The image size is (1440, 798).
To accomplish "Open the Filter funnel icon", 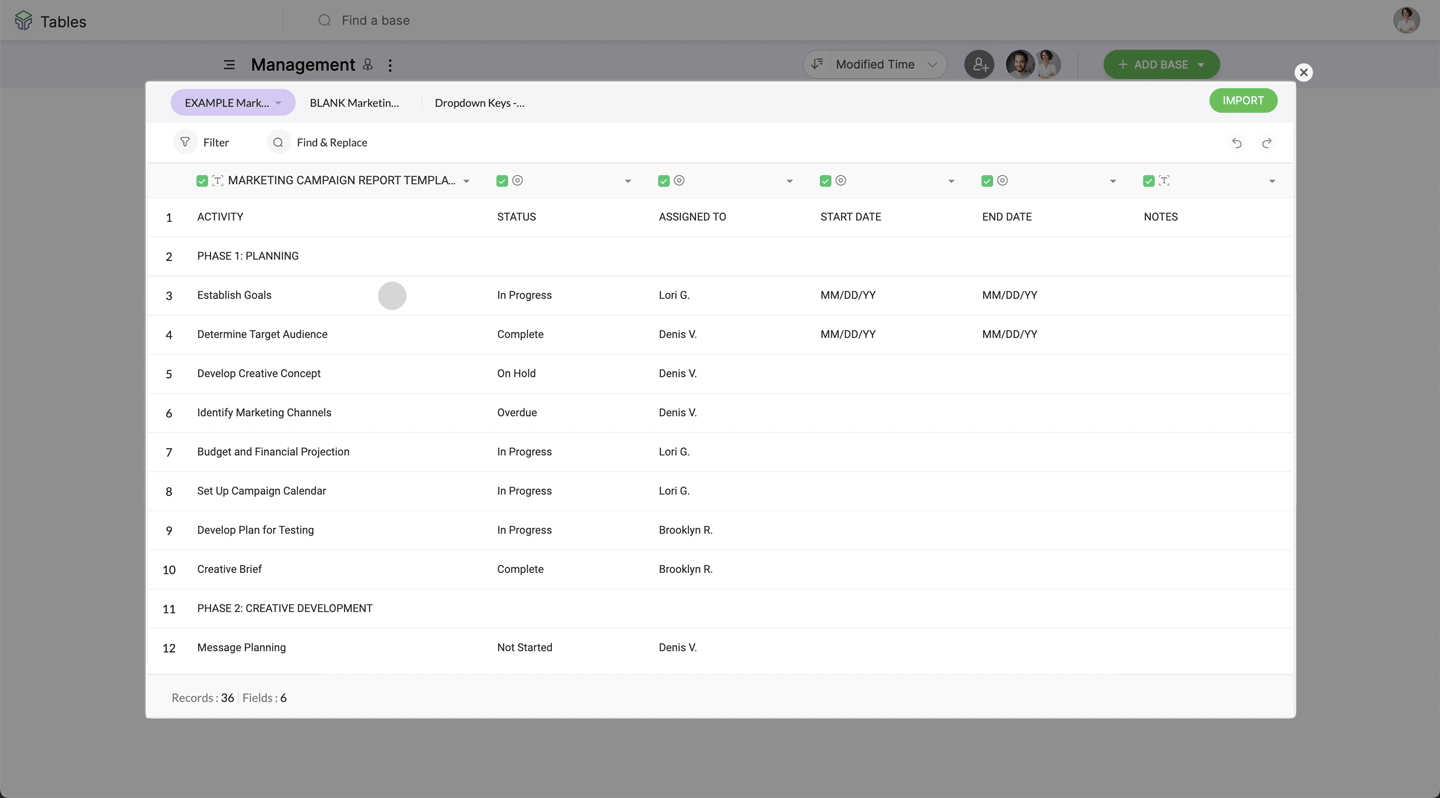I will [185, 142].
